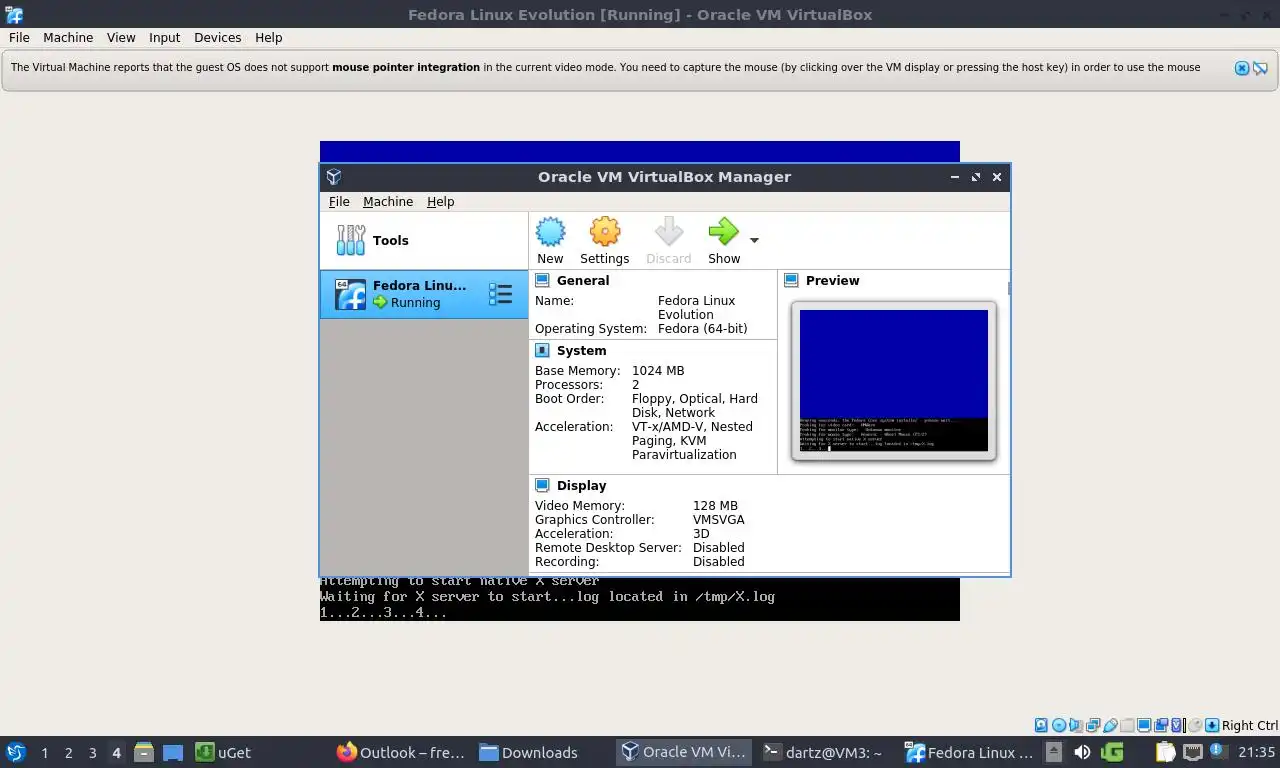Viewport: 1280px width, 768px height.
Task: Click the VM preview thumbnail
Action: (x=893, y=381)
